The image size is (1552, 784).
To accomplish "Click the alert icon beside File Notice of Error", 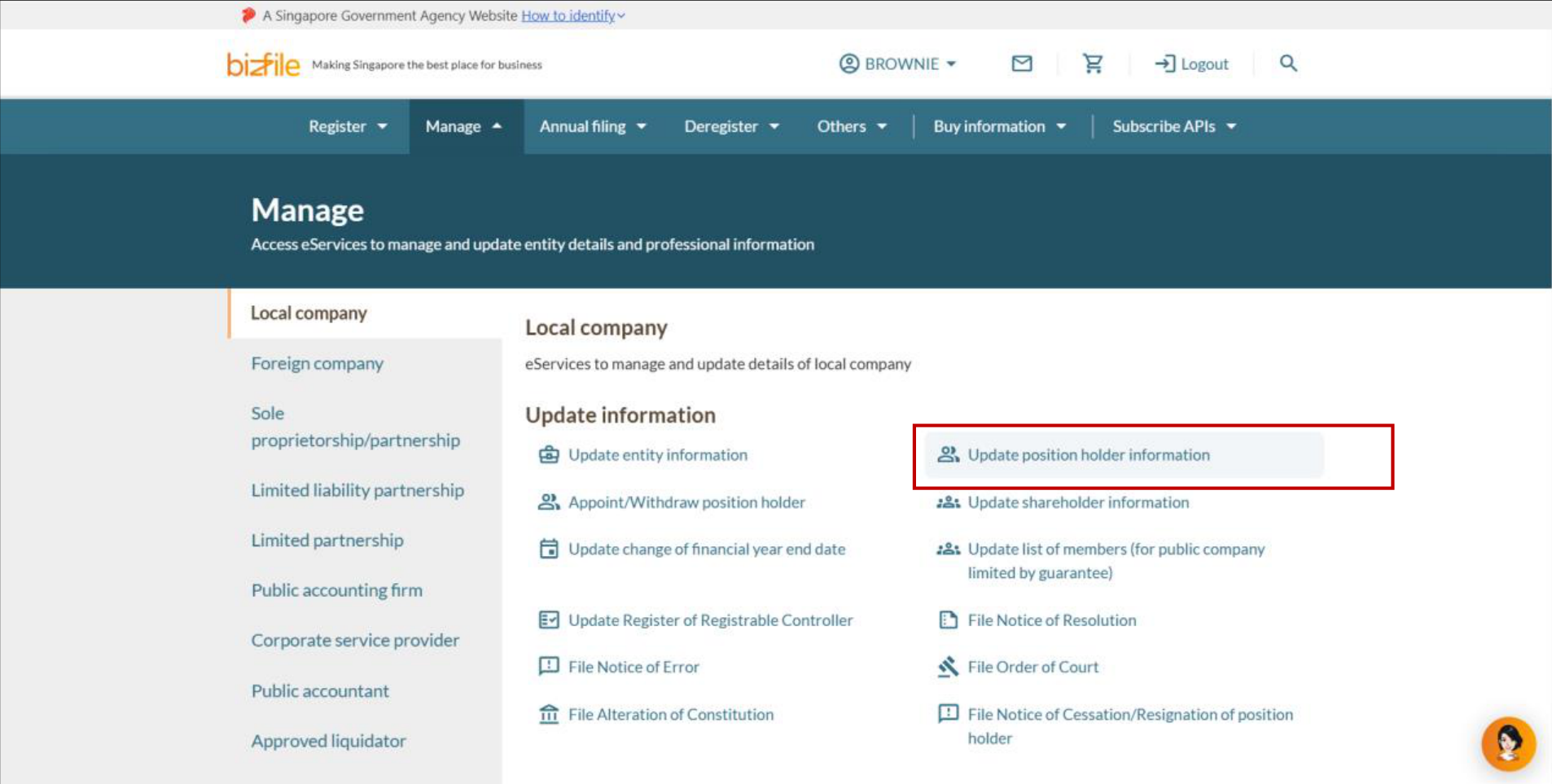I will 549,666.
